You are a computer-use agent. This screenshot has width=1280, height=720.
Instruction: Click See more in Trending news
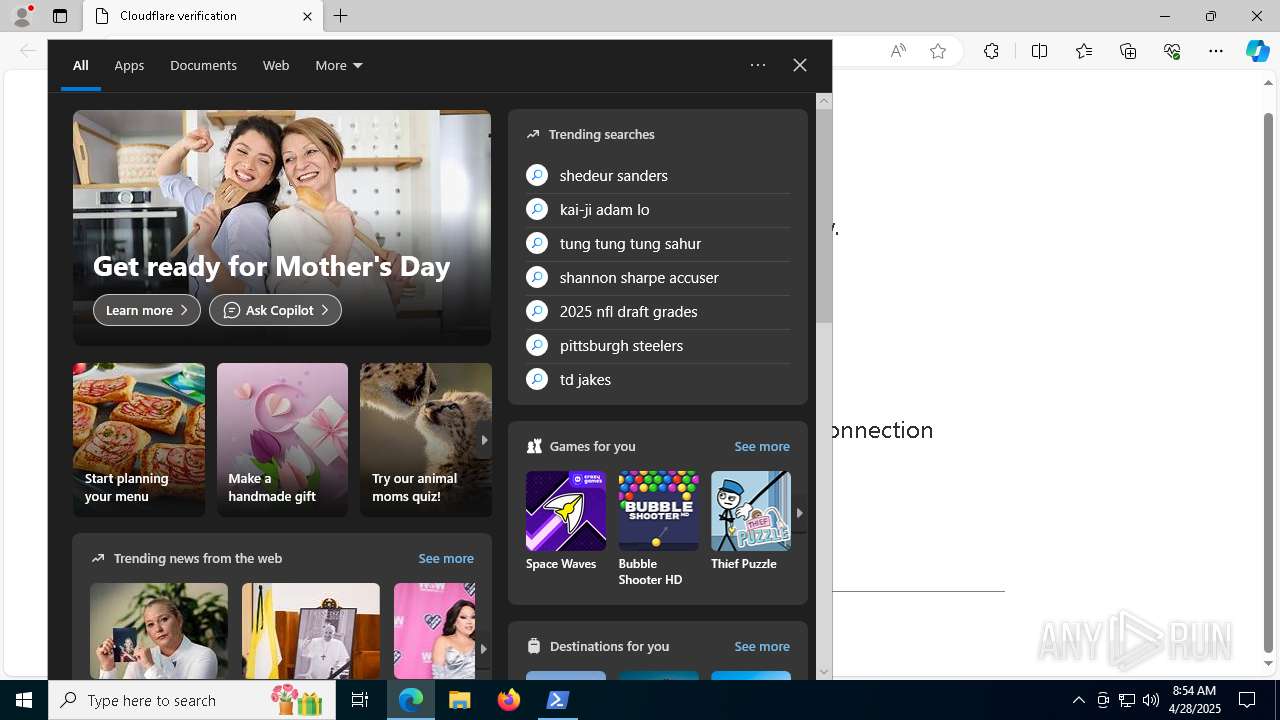pyautogui.click(x=446, y=558)
